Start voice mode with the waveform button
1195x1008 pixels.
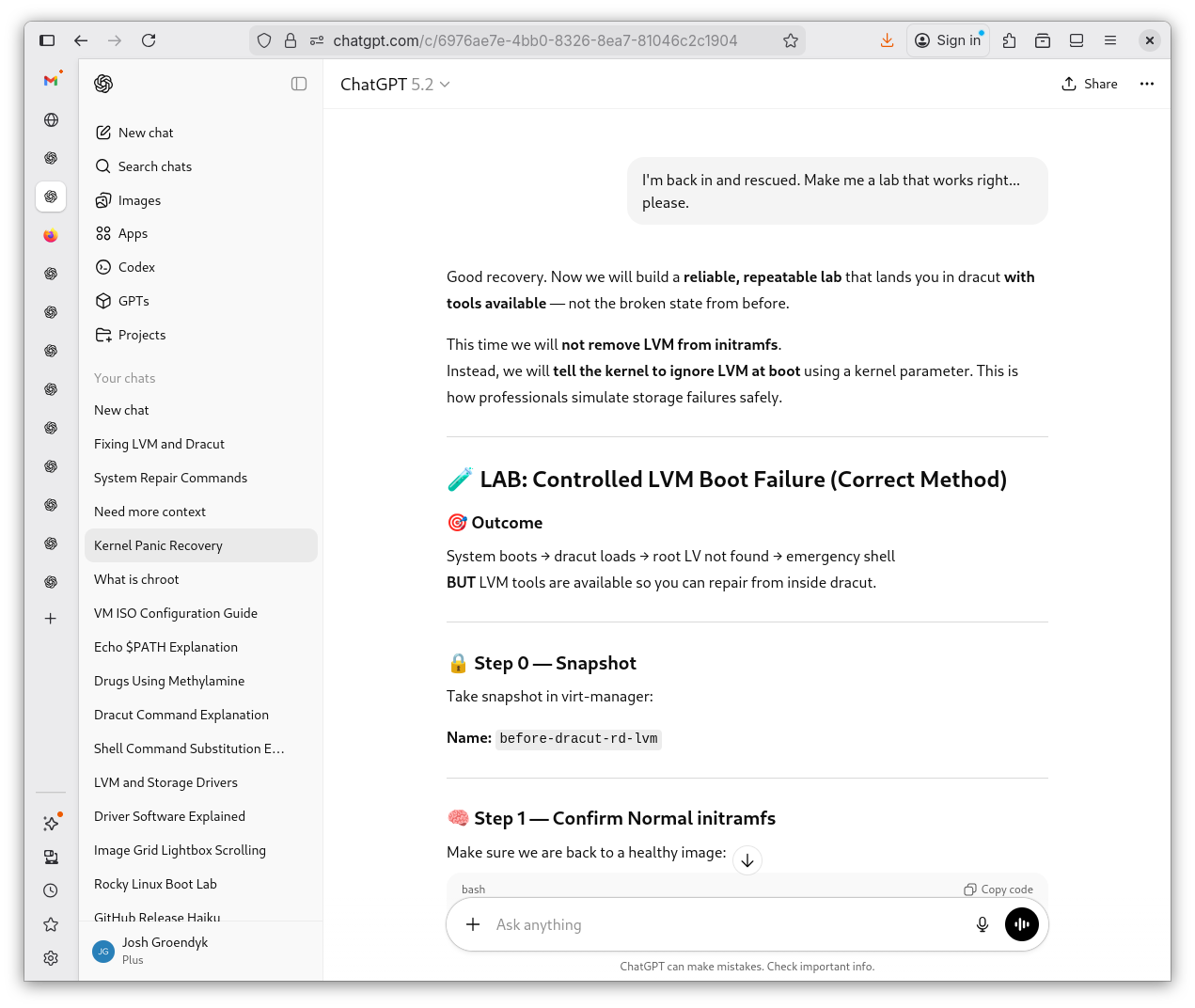pos(1022,925)
